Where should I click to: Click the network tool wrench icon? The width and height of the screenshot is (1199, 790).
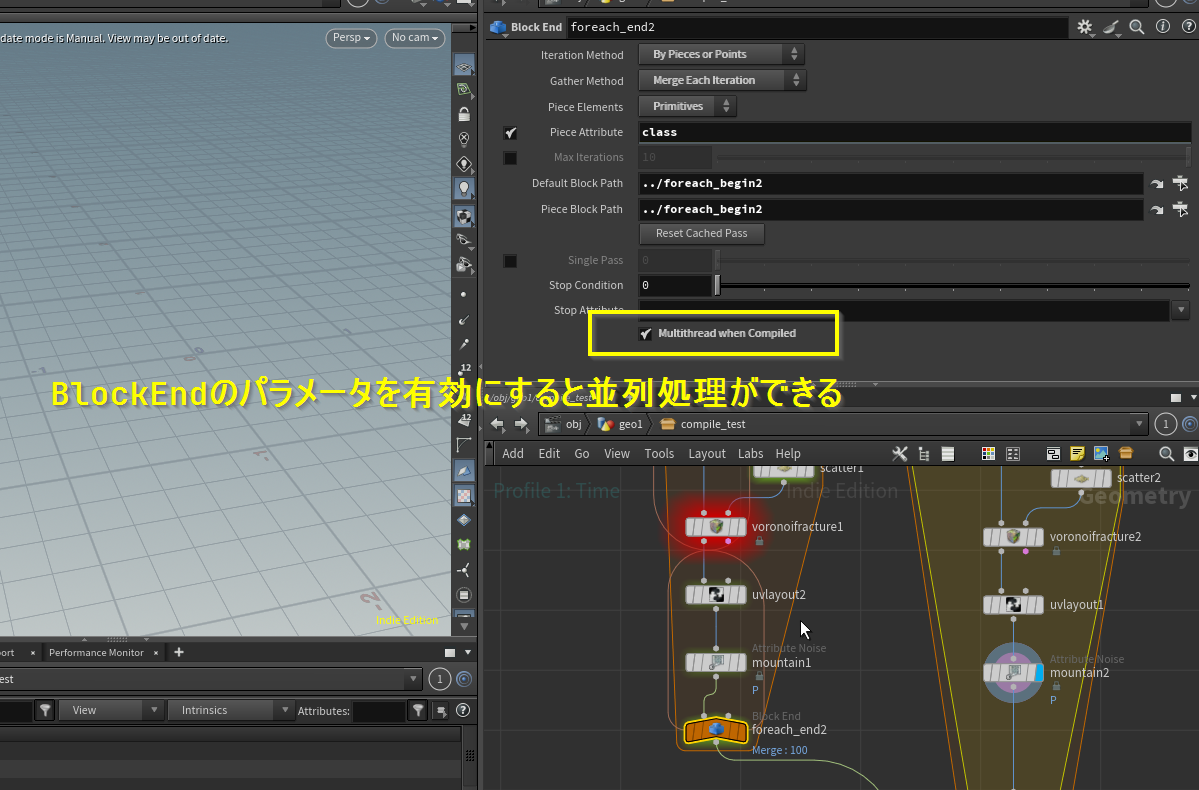pyautogui.click(x=899, y=454)
